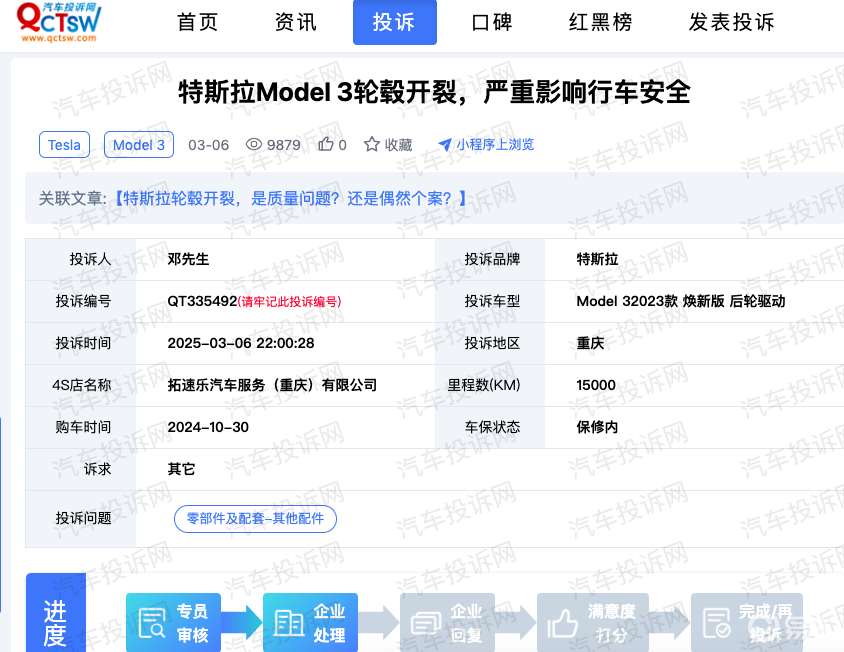Click the 完成/再投诉 step icon
The width and height of the screenshot is (844, 652).
[716, 623]
